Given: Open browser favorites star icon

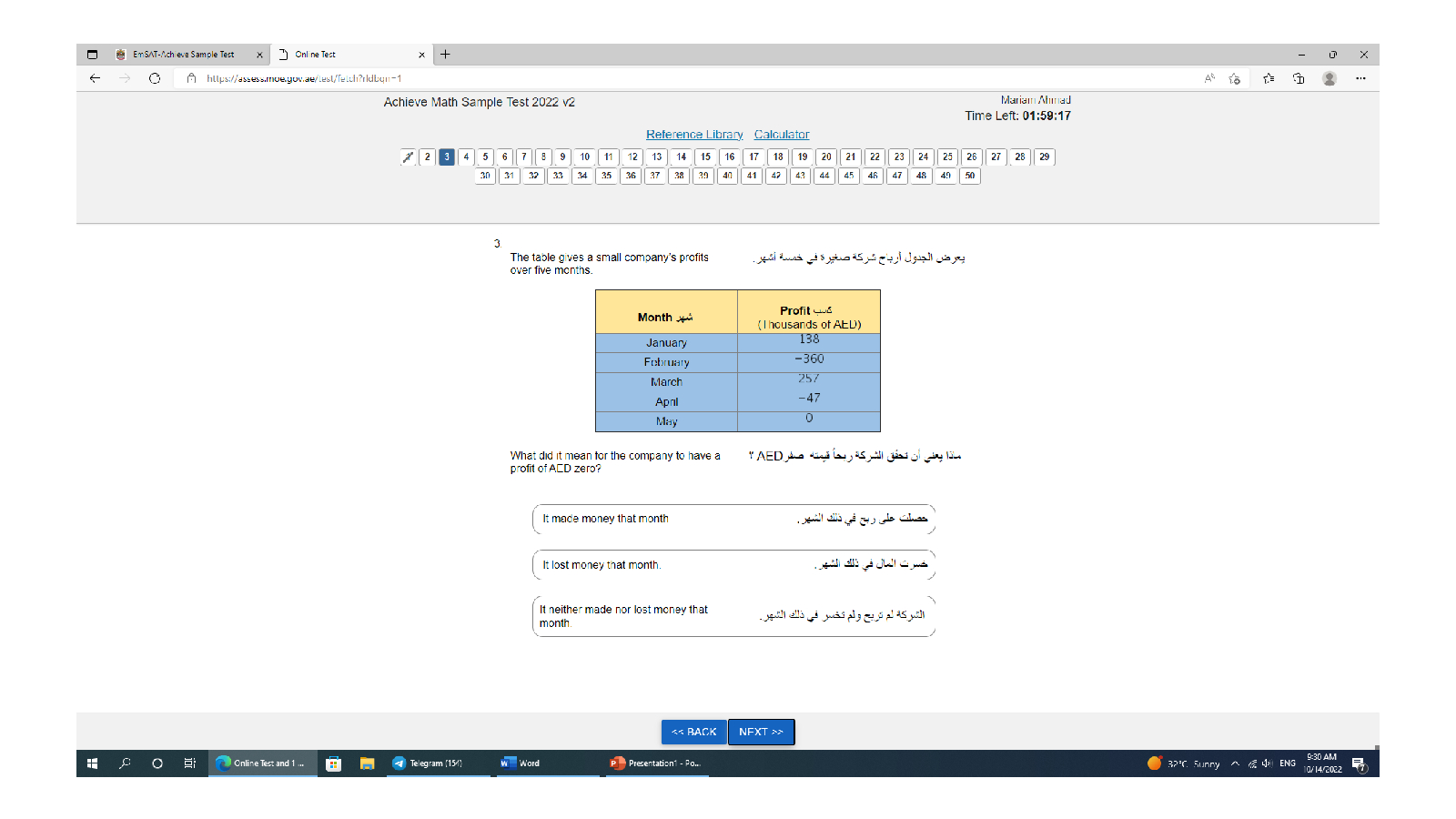Looking at the screenshot, I should pyautogui.click(x=1269, y=78).
